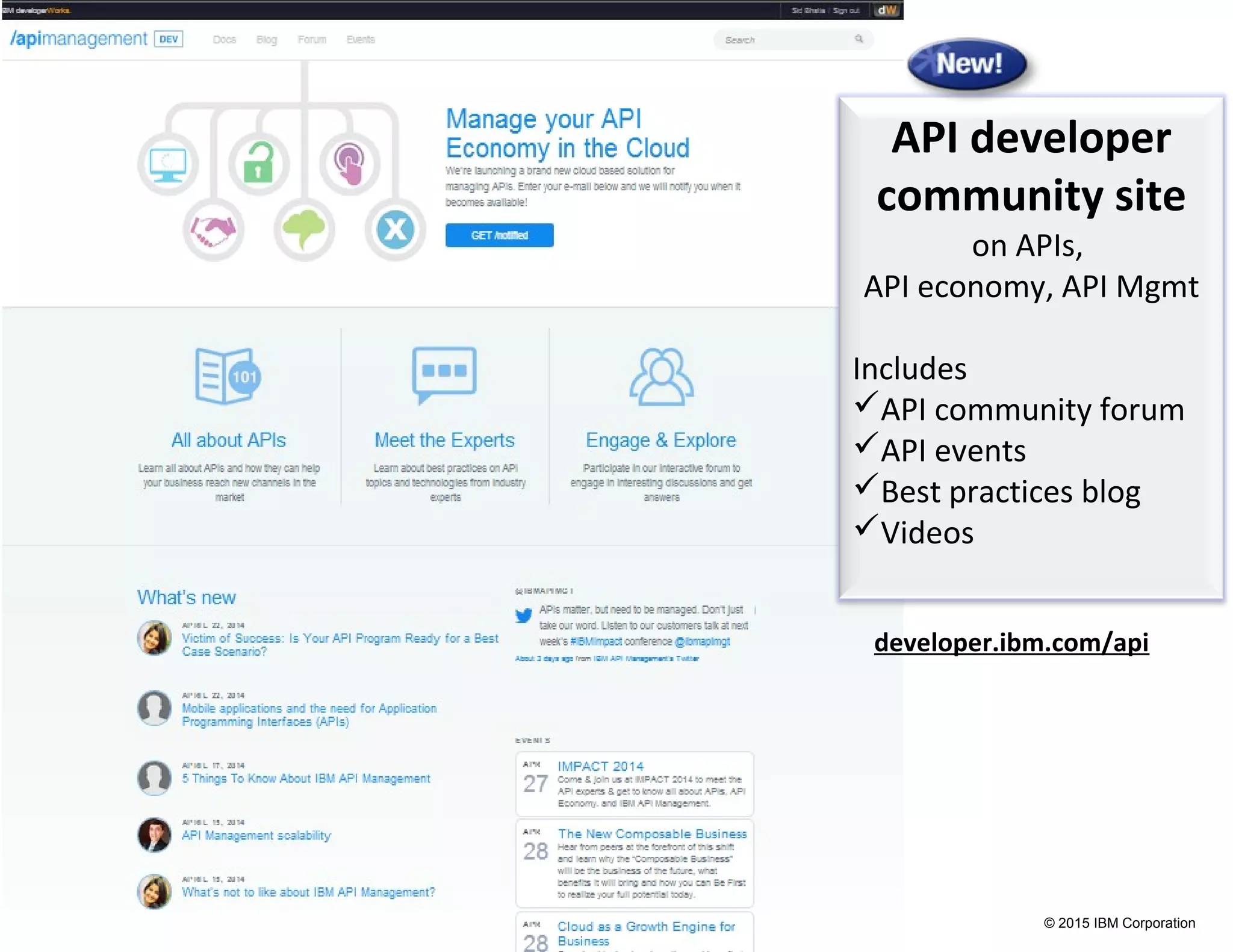Click the computer monitor icon
Image resolution: width=1233 pixels, height=952 pixels.
point(168,164)
